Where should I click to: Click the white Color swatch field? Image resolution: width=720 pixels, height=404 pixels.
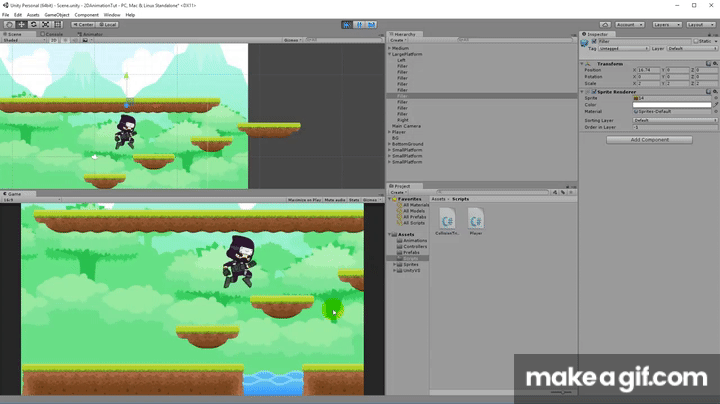[x=672, y=104]
